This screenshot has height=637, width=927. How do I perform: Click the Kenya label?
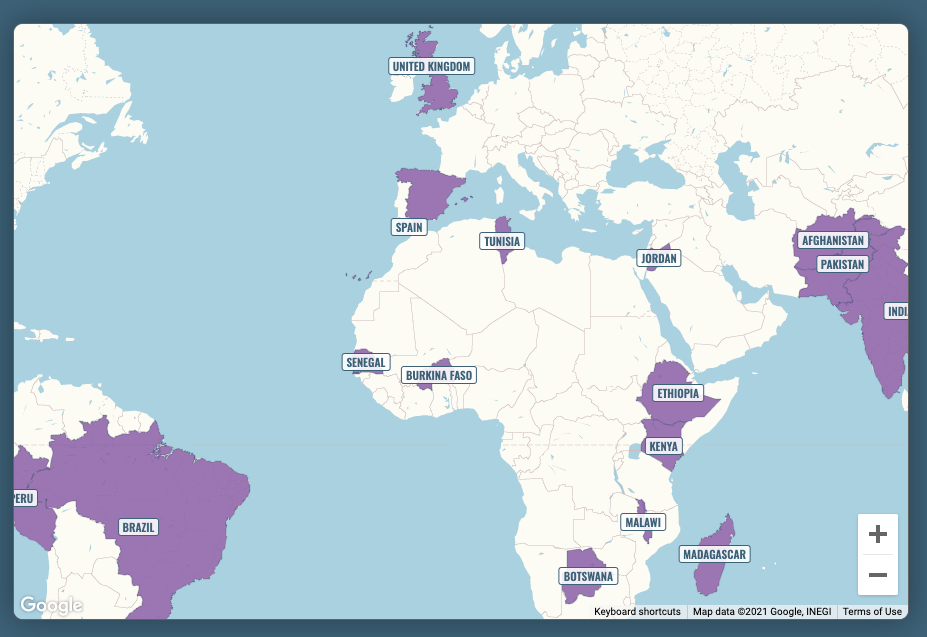pyautogui.click(x=664, y=446)
